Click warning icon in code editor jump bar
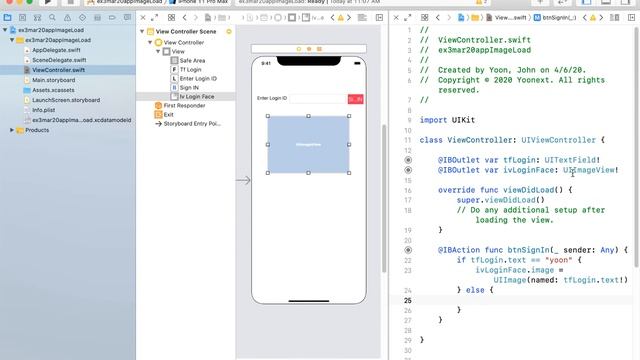The width and height of the screenshot is (640, 360). coord(593,18)
